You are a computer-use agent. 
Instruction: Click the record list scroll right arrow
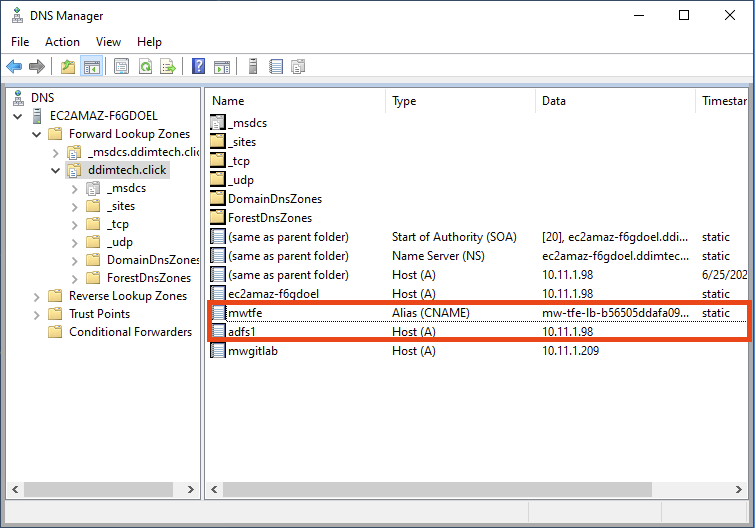click(x=739, y=489)
